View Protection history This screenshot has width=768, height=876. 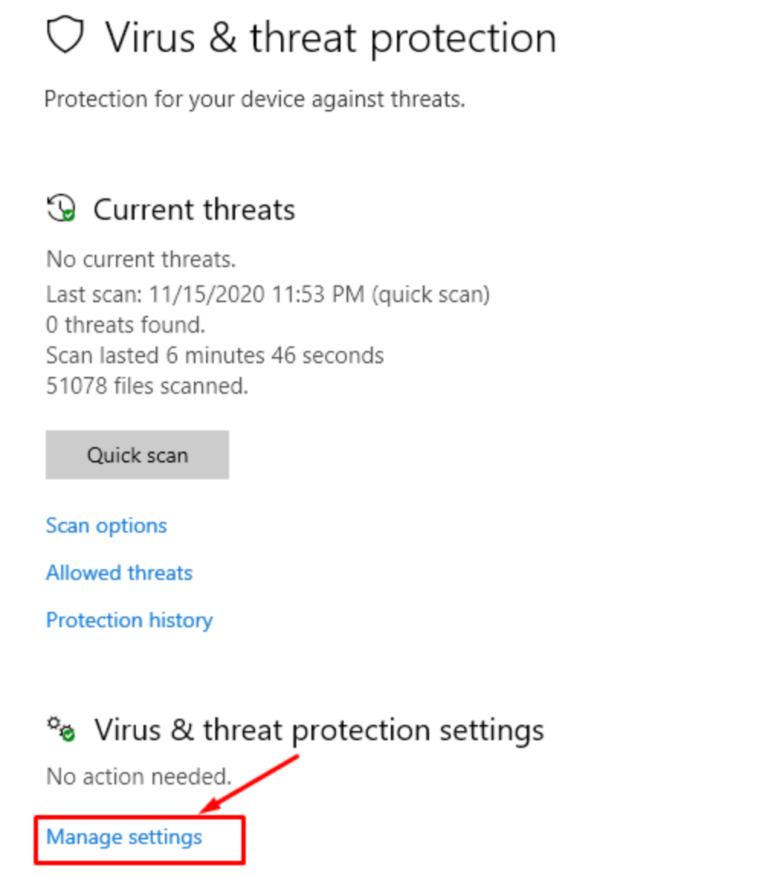point(129,620)
